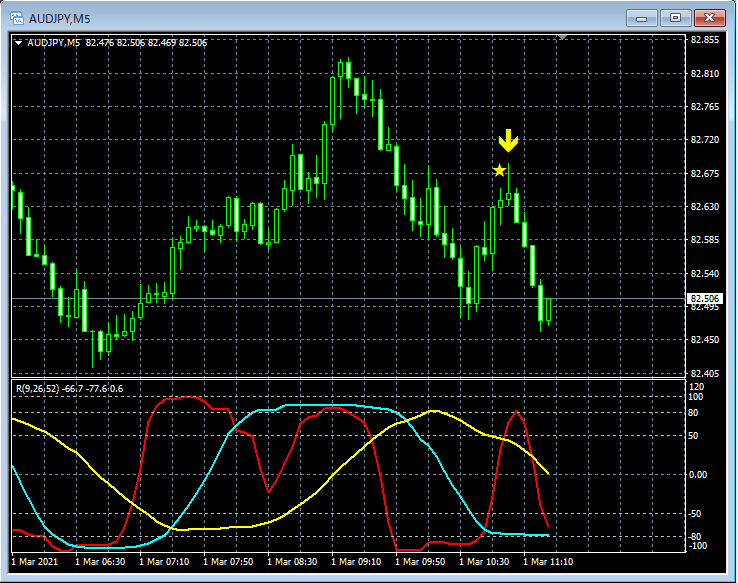Maximize the AUDJPY,M5 chart window
The width and height of the screenshot is (738, 583).
675,18
